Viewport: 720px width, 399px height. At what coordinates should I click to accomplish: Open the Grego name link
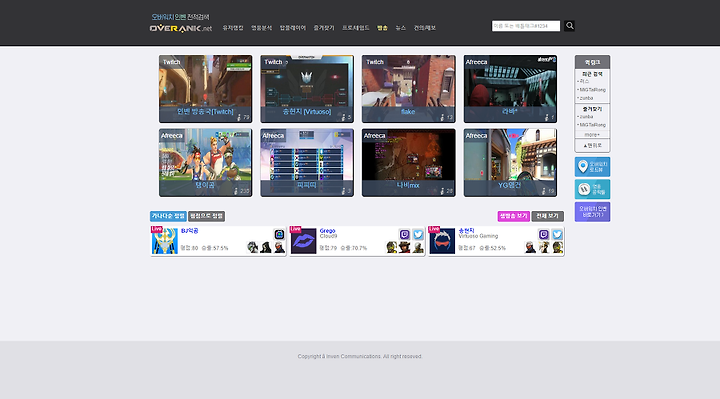327,230
